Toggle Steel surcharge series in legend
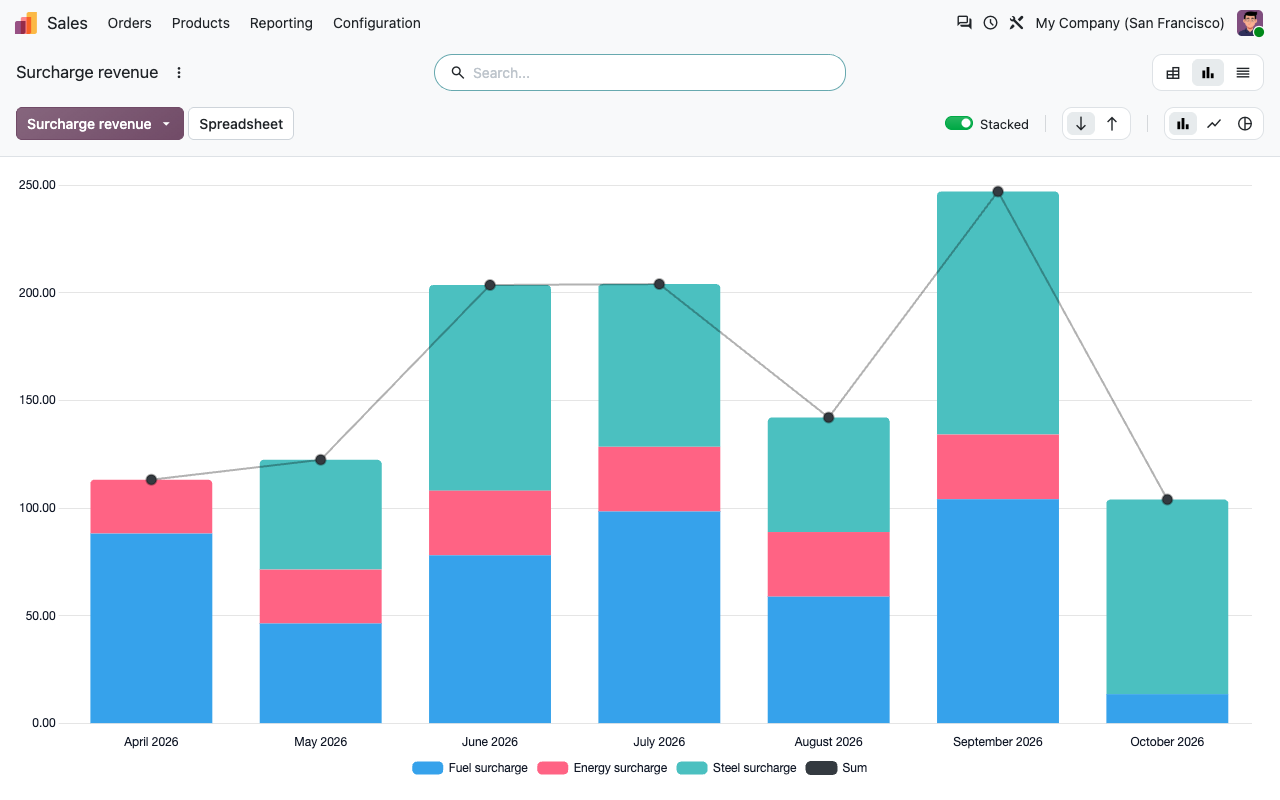The height and width of the screenshot is (800, 1280). pos(737,768)
